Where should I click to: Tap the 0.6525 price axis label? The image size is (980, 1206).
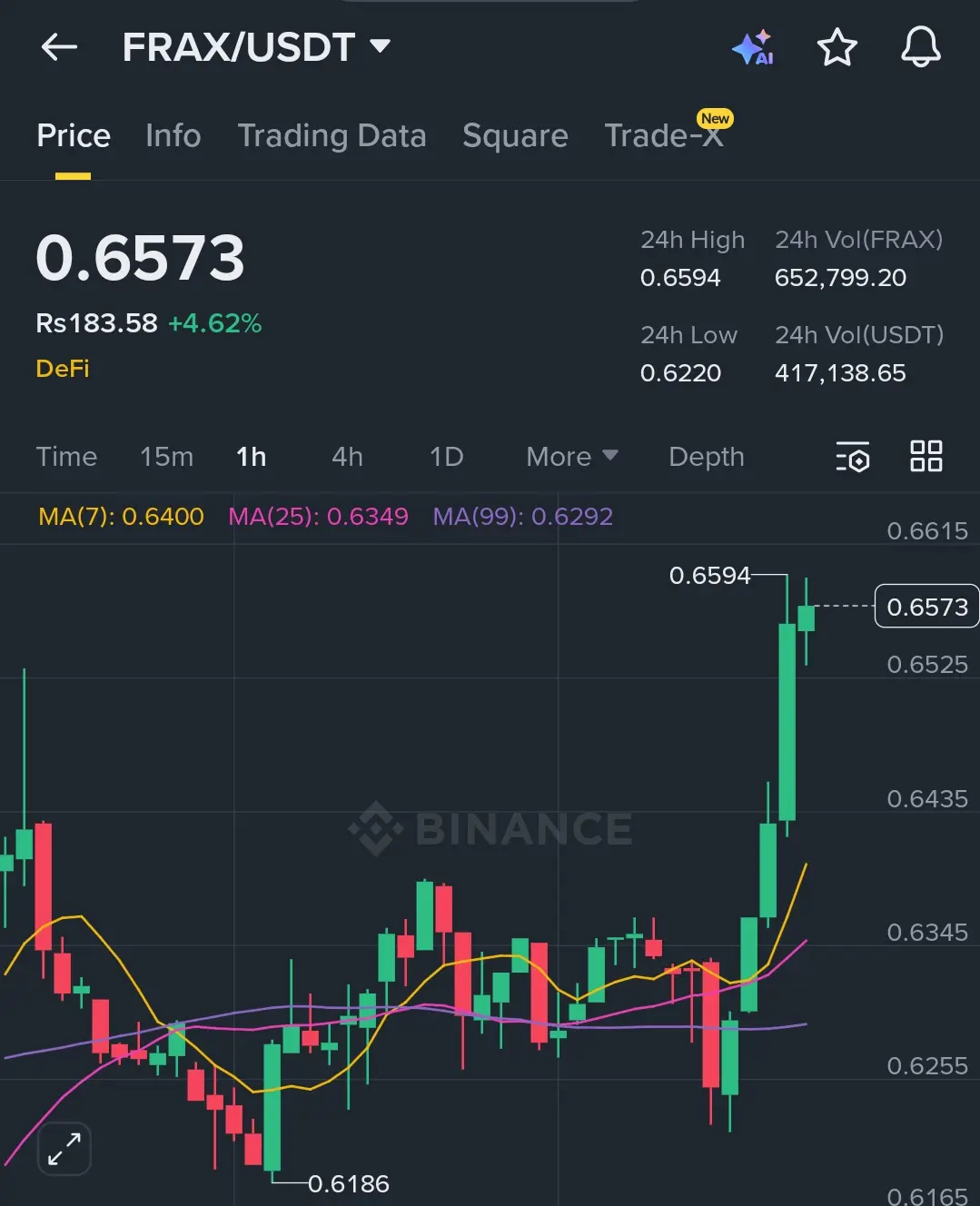927,665
